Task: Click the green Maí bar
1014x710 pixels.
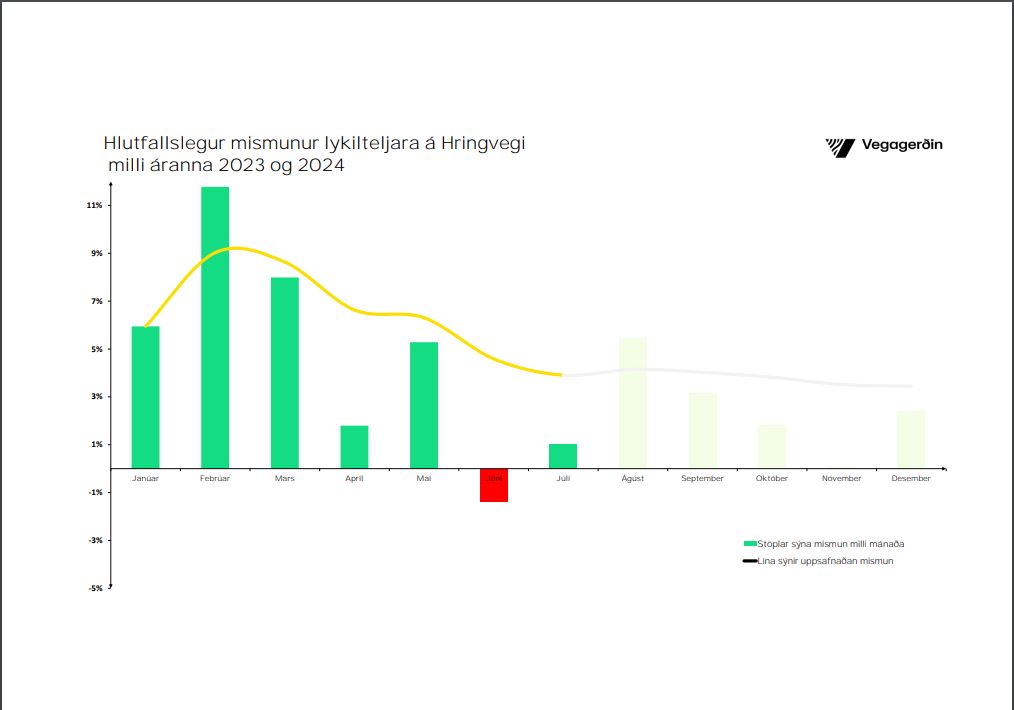Action: coord(424,405)
